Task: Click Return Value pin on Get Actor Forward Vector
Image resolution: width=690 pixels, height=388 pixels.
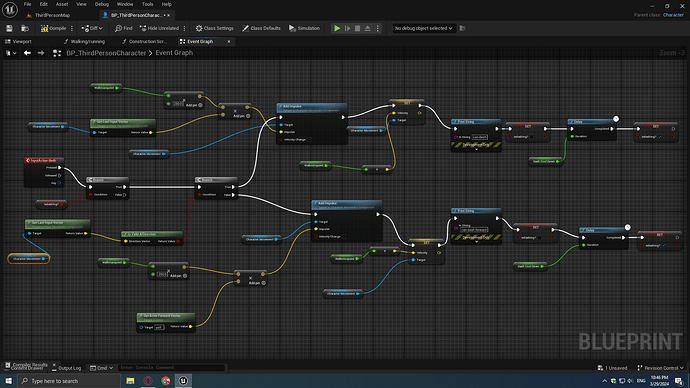Action: [191, 326]
